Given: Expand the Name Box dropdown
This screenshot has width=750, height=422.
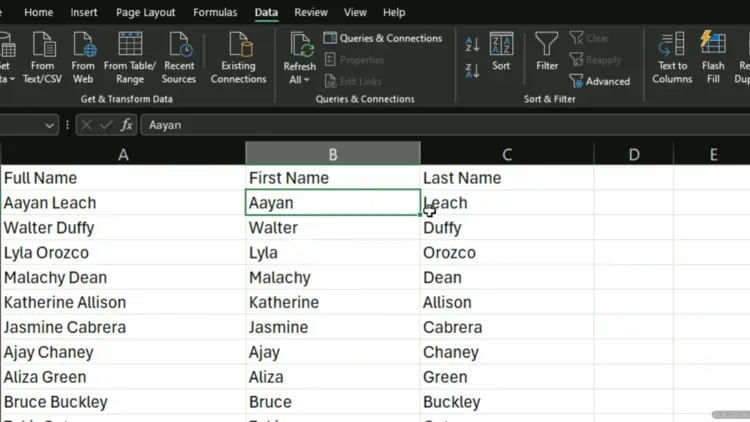Looking at the screenshot, I should [x=49, y=125].
